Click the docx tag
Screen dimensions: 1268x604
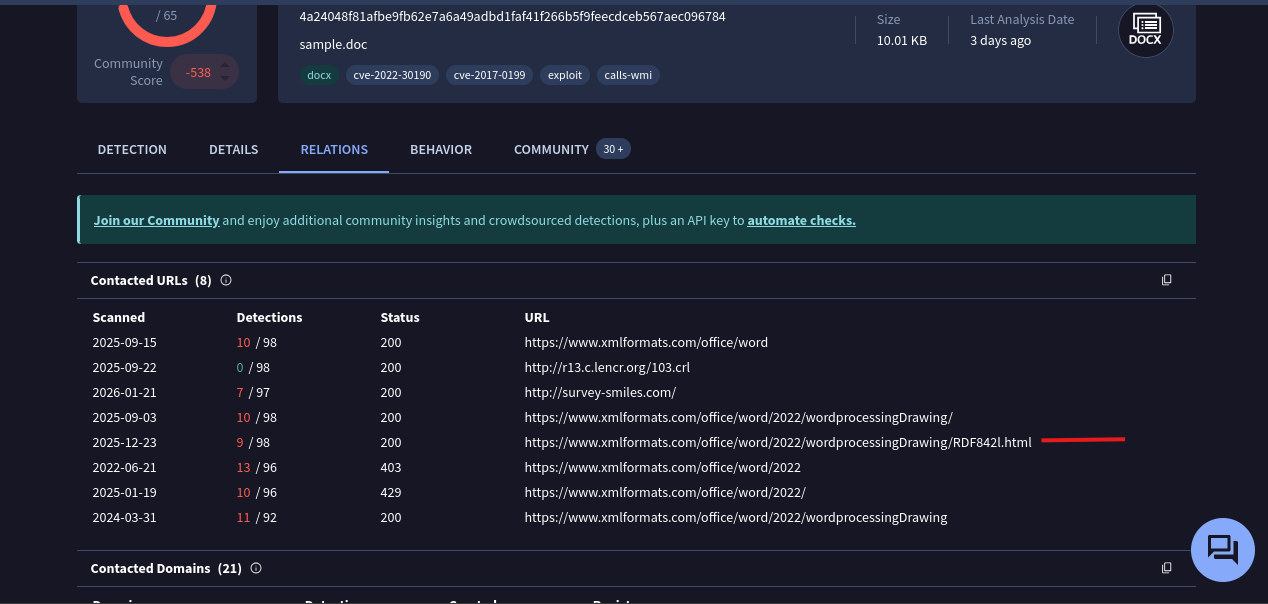click(319, 75)
